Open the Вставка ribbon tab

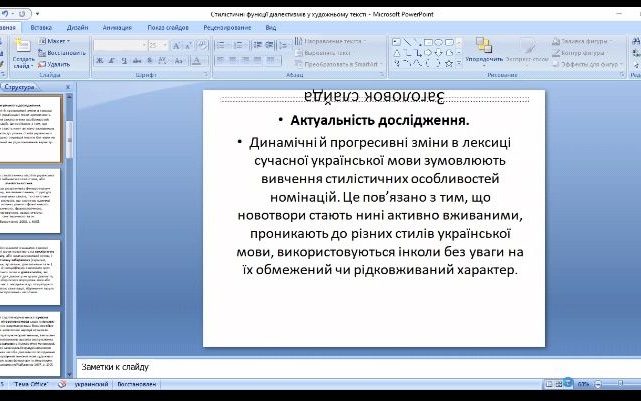tap(41, 29)
